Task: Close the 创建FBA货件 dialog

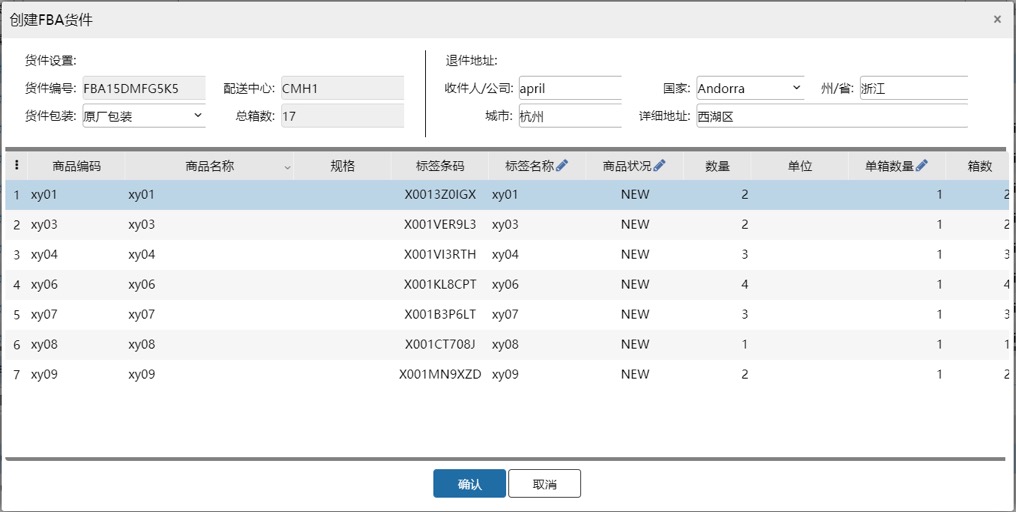Action: tap(997, 19)
